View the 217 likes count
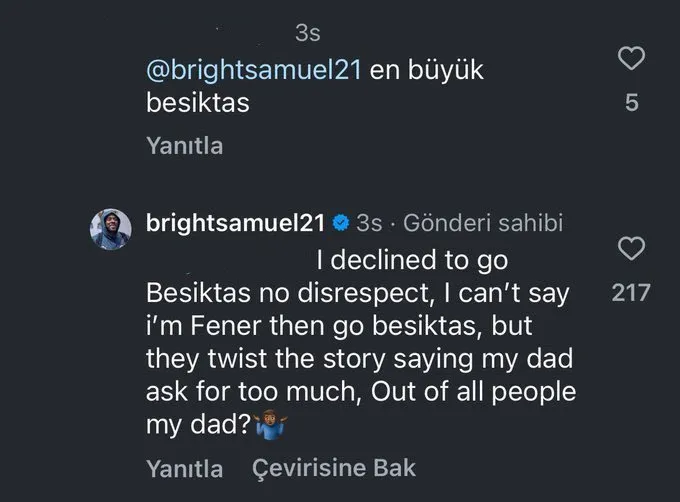The image size is (680, 502). tap(631, 293)
